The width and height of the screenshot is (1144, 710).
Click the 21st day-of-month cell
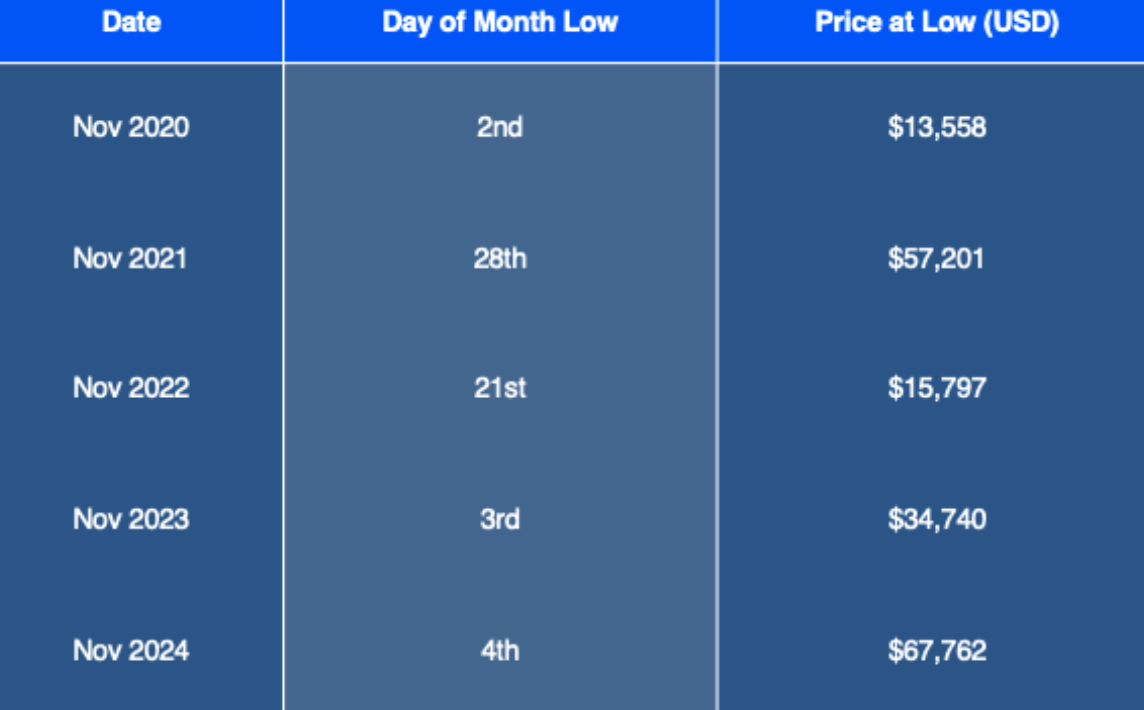(x=499, y=388)
